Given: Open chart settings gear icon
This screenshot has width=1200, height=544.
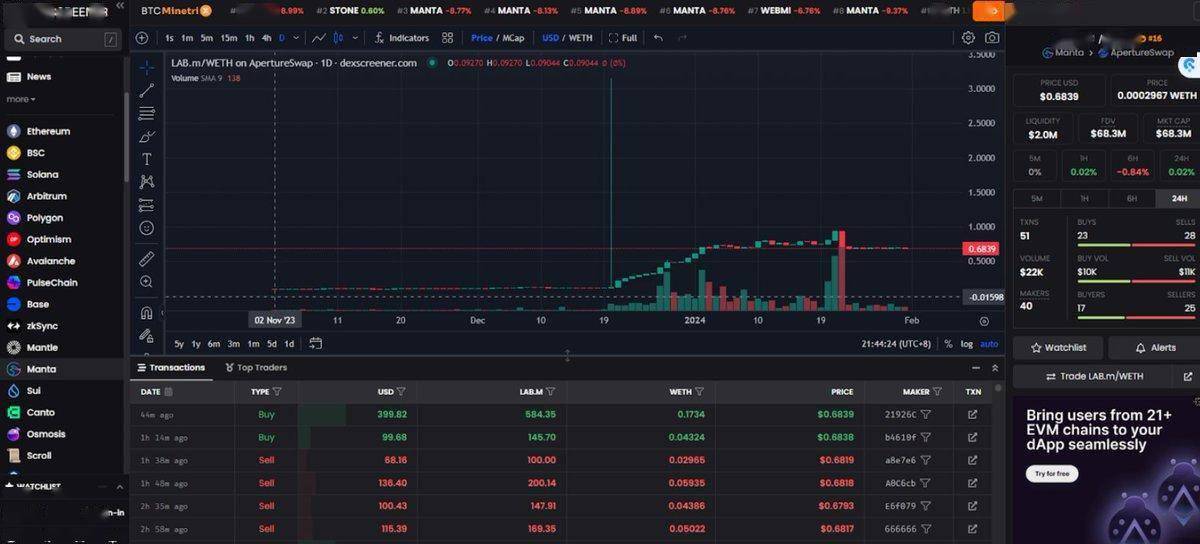Looking at the screenshot, I should coord(968,38).
